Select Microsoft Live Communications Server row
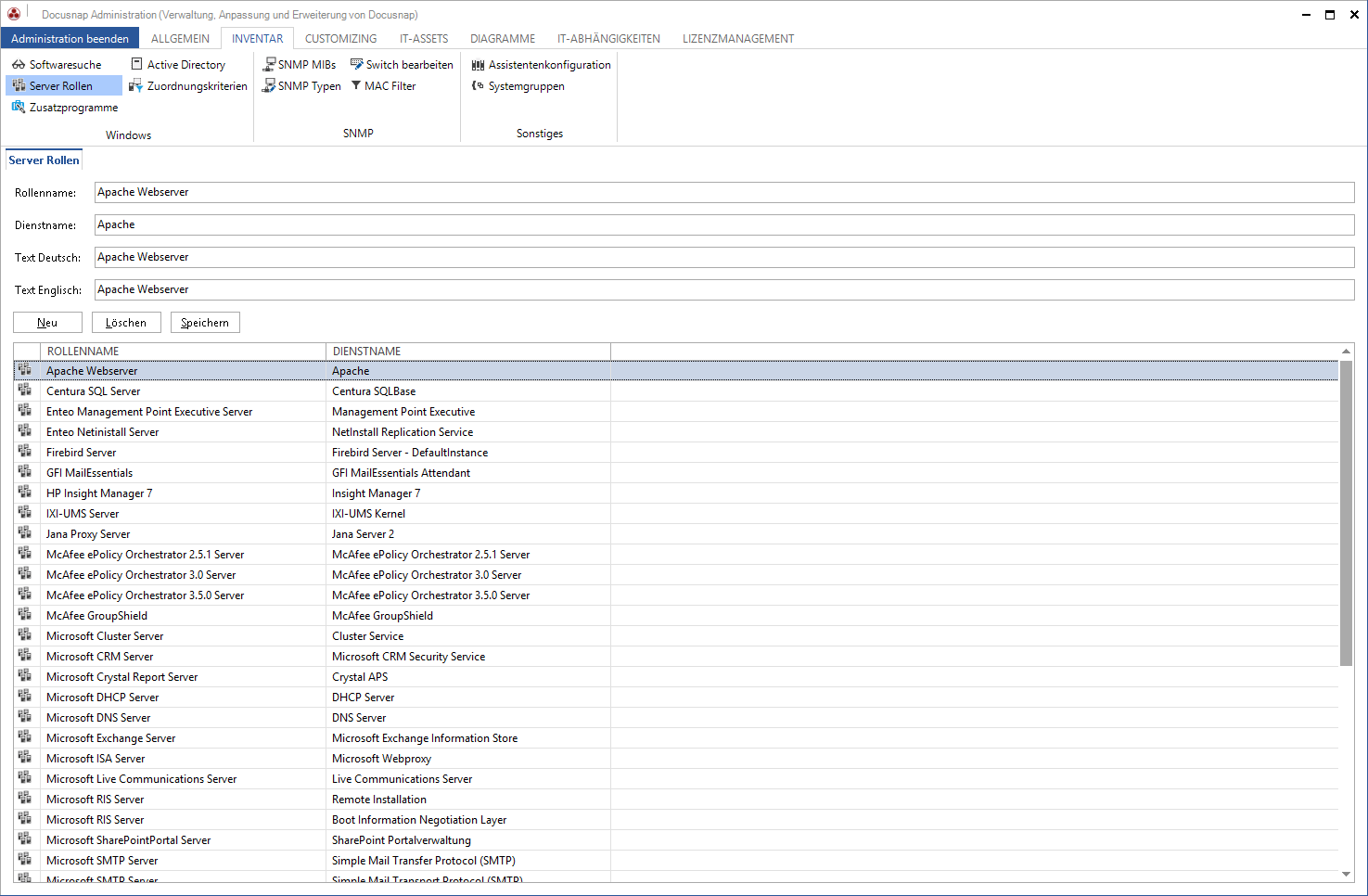This screenshot has height=896, width=1368. (x=676, y=779)
